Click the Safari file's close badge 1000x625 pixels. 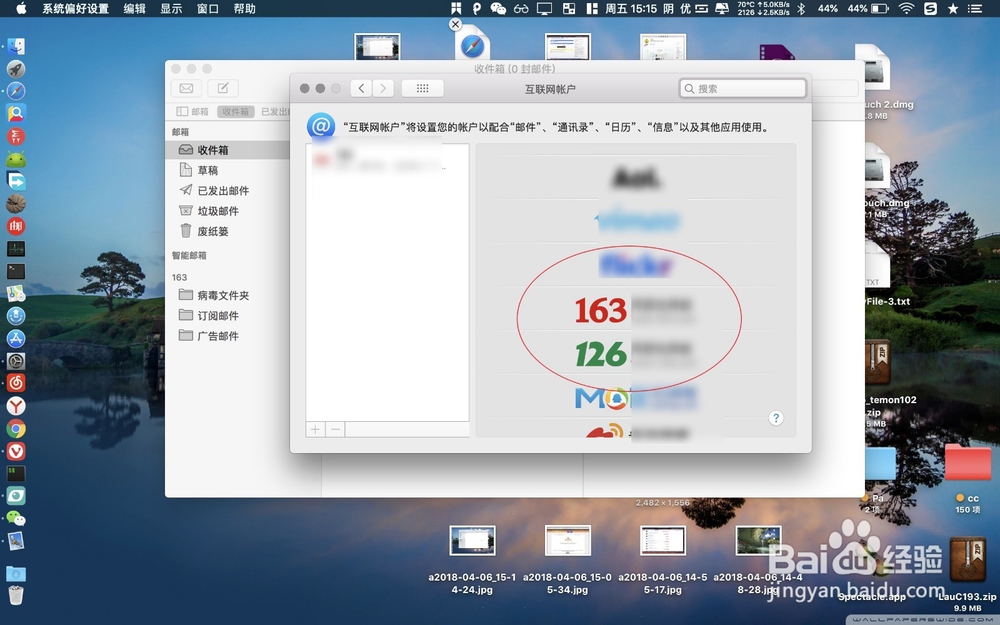455,24
